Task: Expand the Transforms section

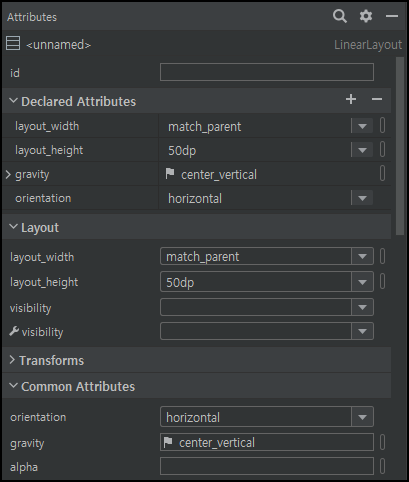Action: pyautogui.click(x=12, y=360)
